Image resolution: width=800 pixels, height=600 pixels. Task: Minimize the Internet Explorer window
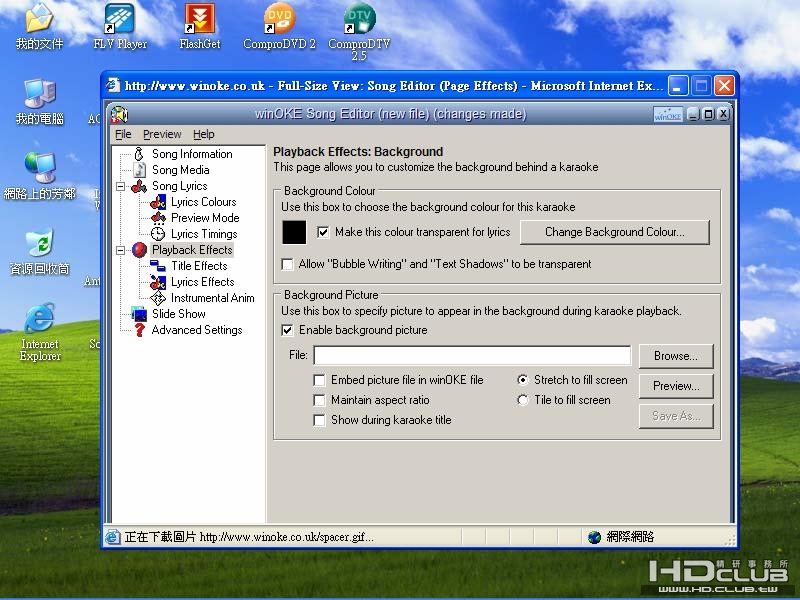click(679, 86)
